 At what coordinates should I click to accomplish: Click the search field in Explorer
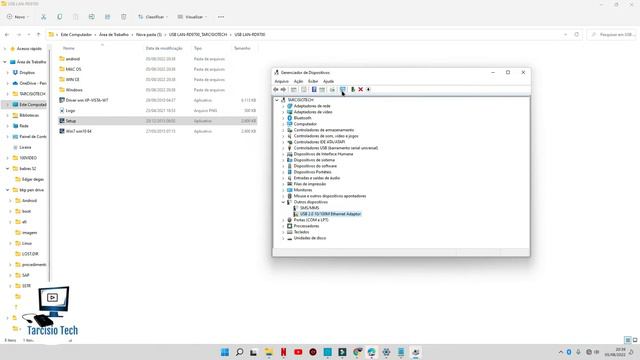pyautogui.click(x=612, y=35)
